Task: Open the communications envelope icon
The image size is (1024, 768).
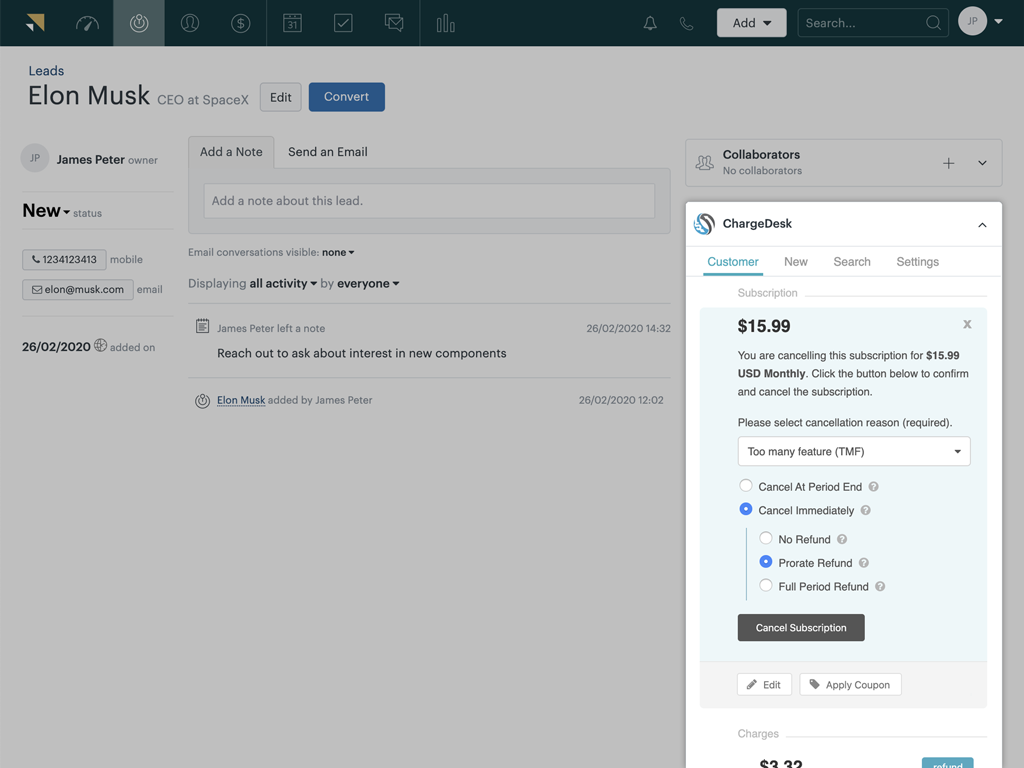Action: [394, 23]
